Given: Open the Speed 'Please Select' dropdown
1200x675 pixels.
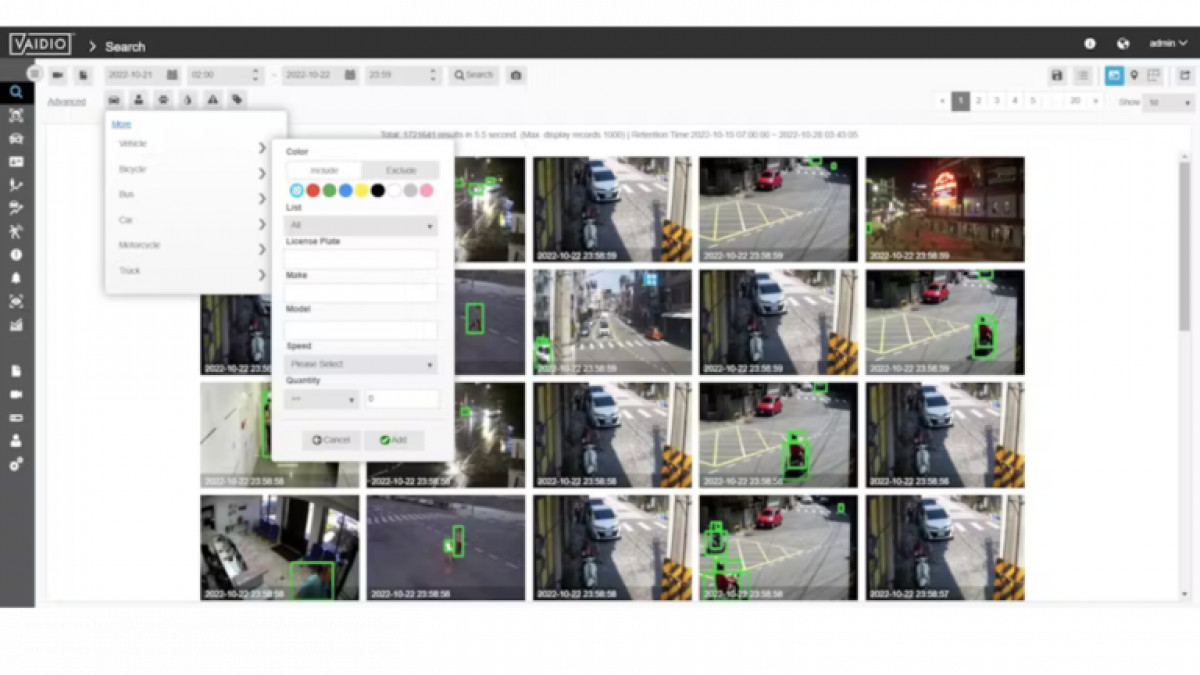Looking at the screenshot, I should tap(362, 364).
